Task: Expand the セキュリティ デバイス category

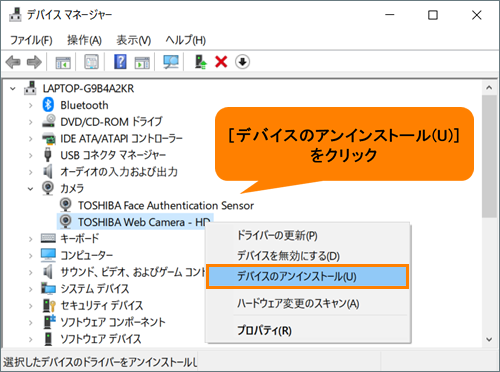Action: 31,306
